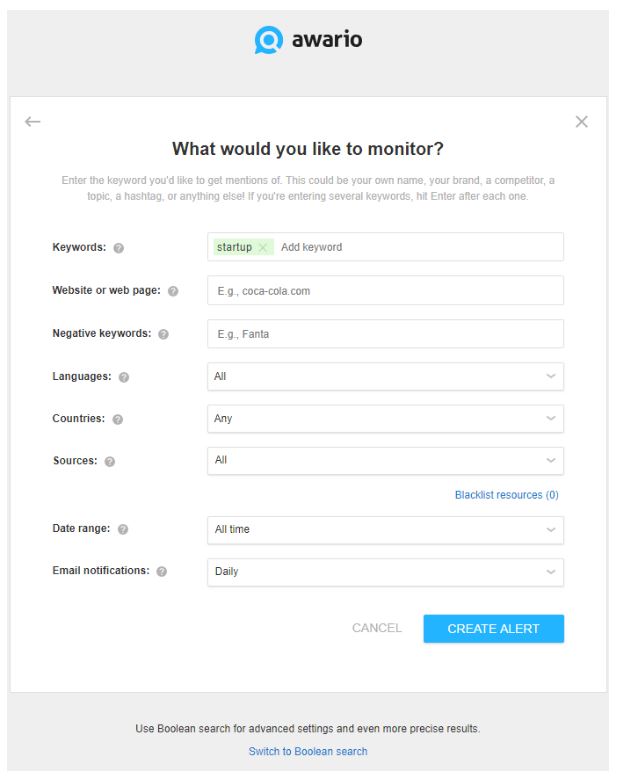
Task: Open Switch to Boolean search link
Action: (x=308, y=751)
